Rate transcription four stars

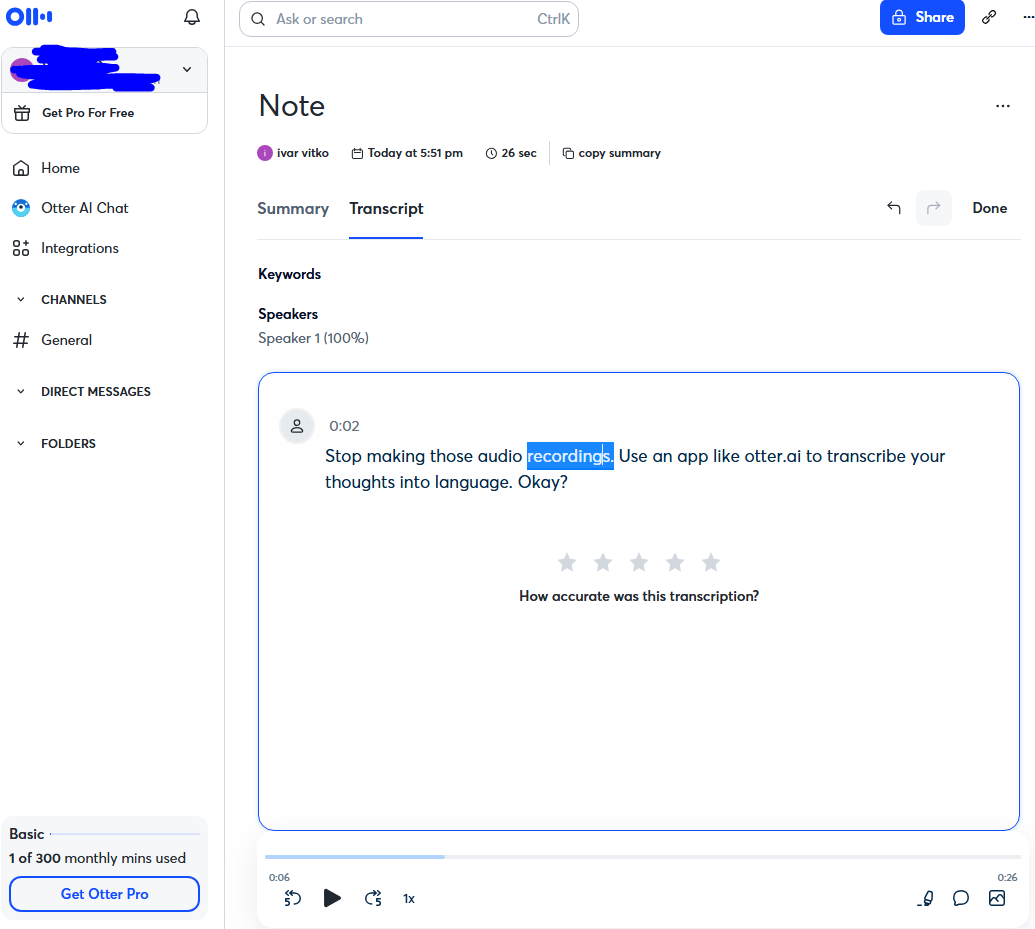coord(675,563)
